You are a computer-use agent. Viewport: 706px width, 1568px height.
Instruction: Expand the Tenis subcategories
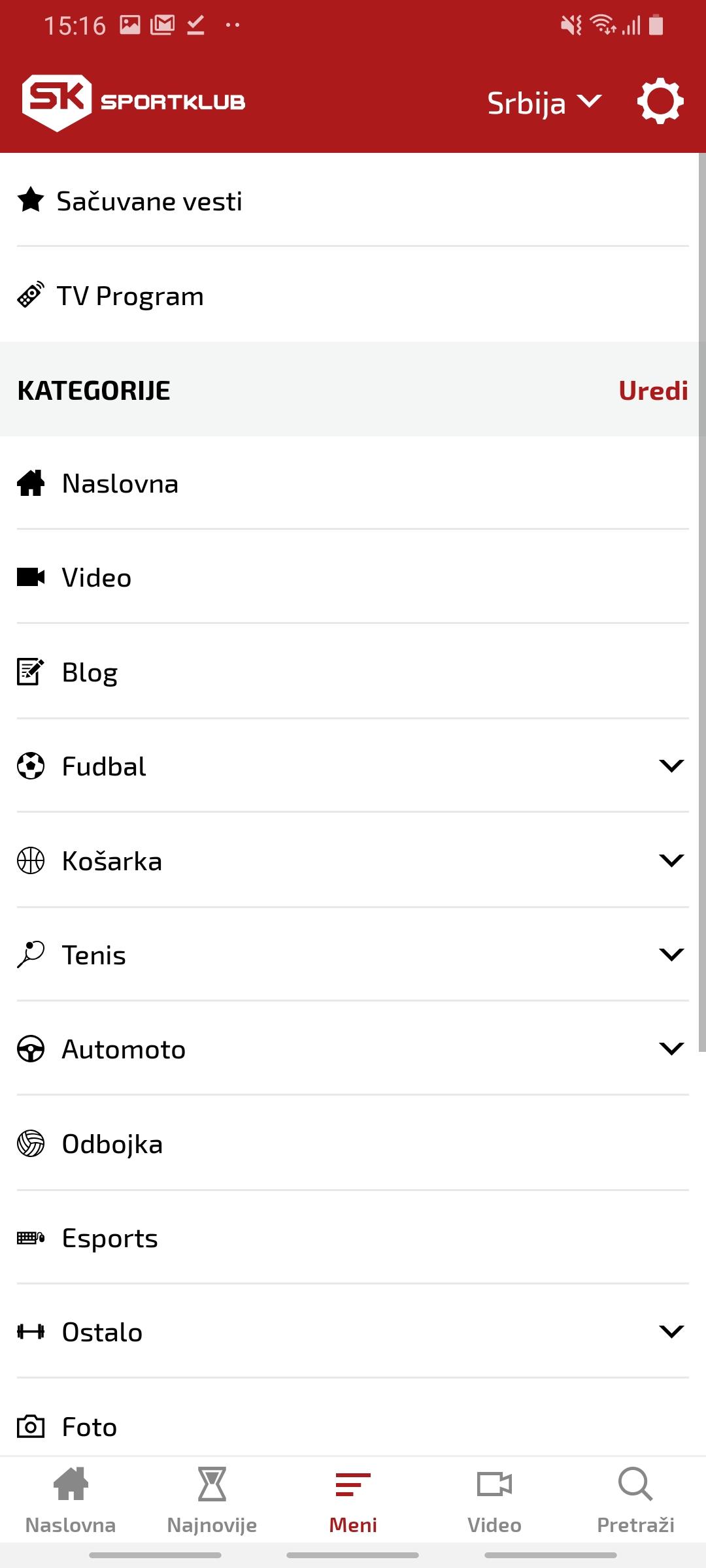(671, 955)
